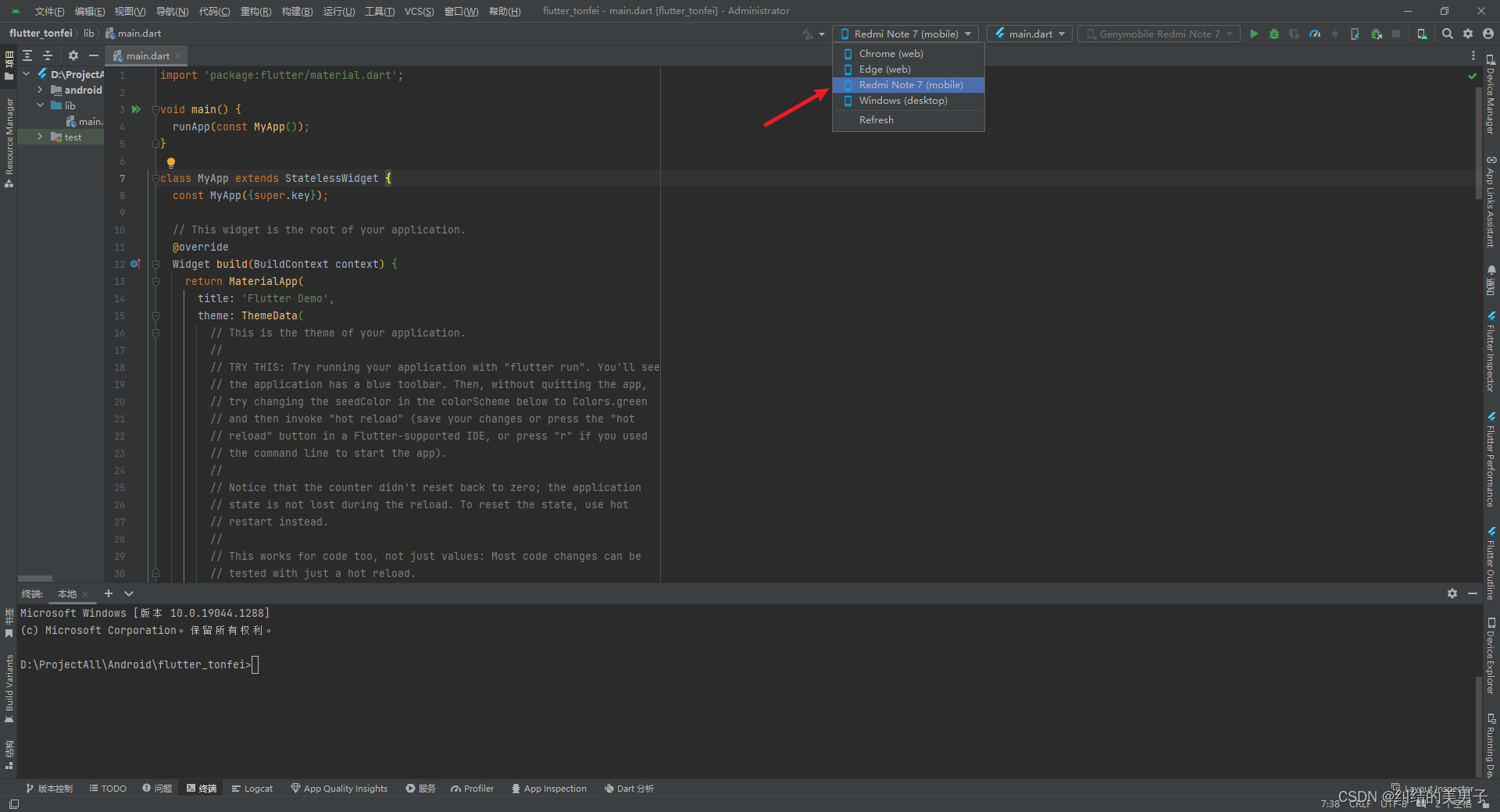Open the Redmi Note 7 device selector dropdown
The image size is (1500, 812).
point(906,34)
